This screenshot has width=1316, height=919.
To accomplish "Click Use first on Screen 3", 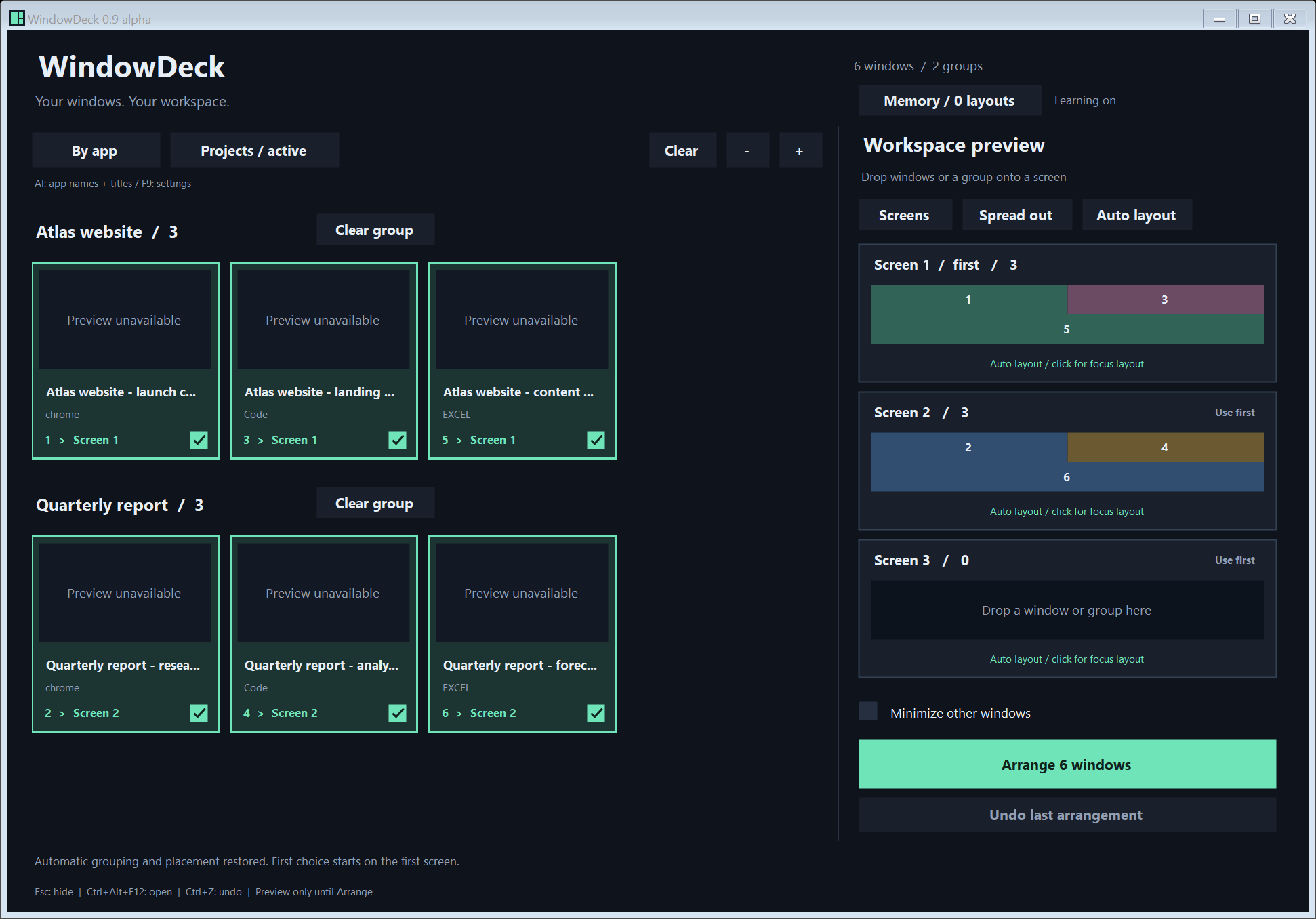I will click(x=1235, y=560).
